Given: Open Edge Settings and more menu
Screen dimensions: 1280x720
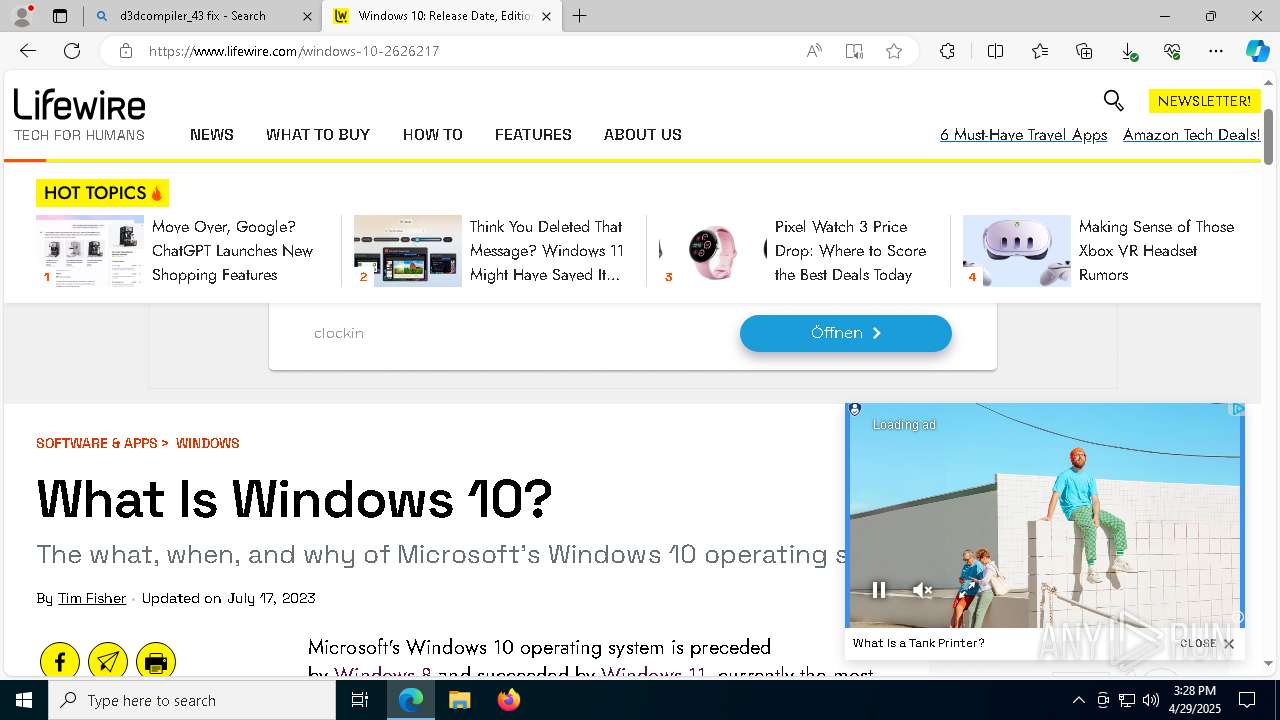Looking at the screenshot, I should click(x=1216, y=51).
